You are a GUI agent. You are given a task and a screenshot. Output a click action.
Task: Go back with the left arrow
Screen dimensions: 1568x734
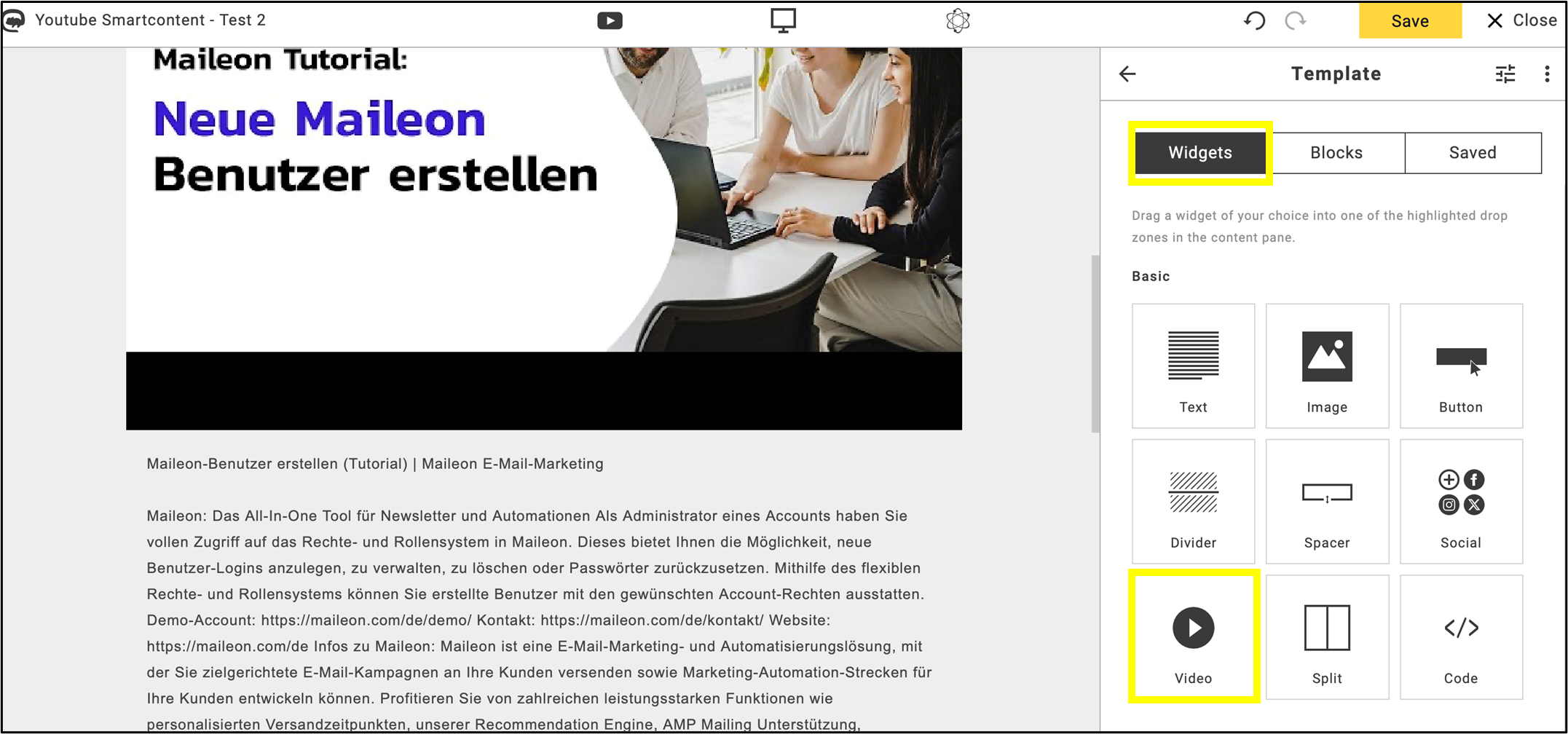pos(1127,74)
